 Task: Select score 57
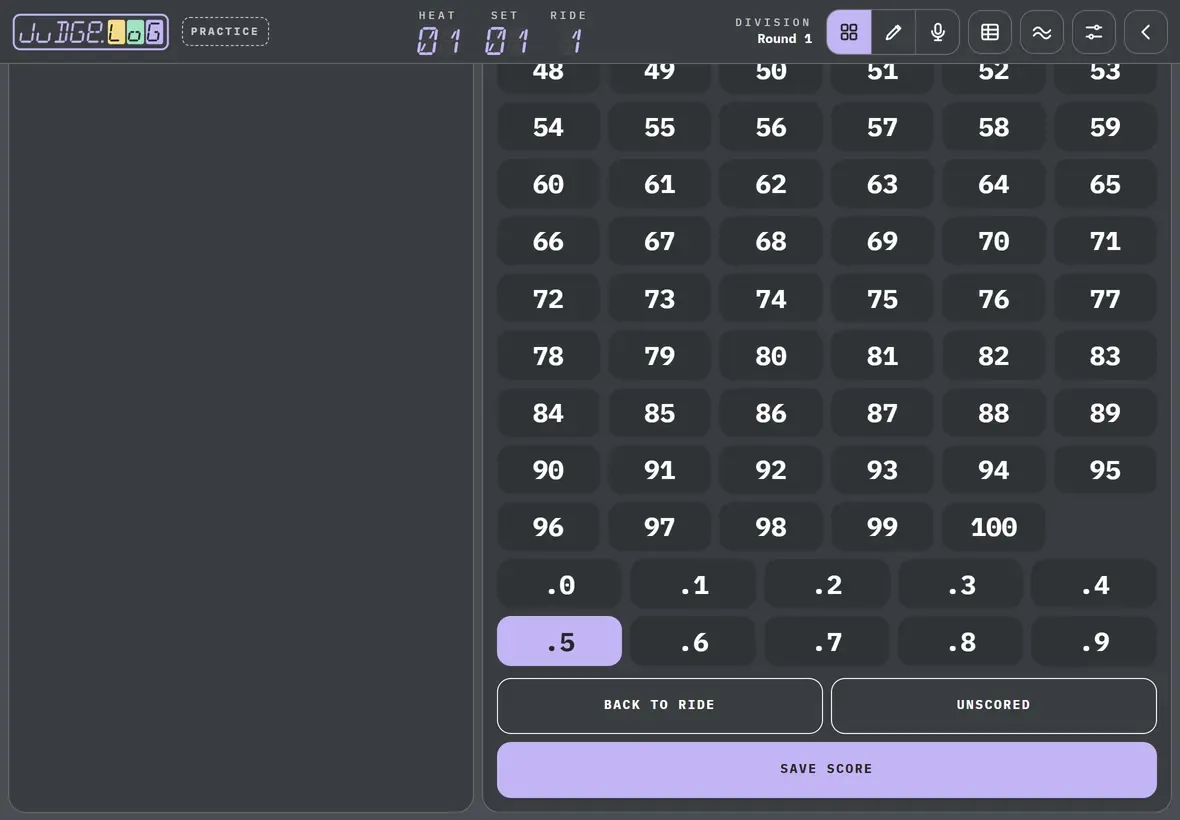[882, 126]
